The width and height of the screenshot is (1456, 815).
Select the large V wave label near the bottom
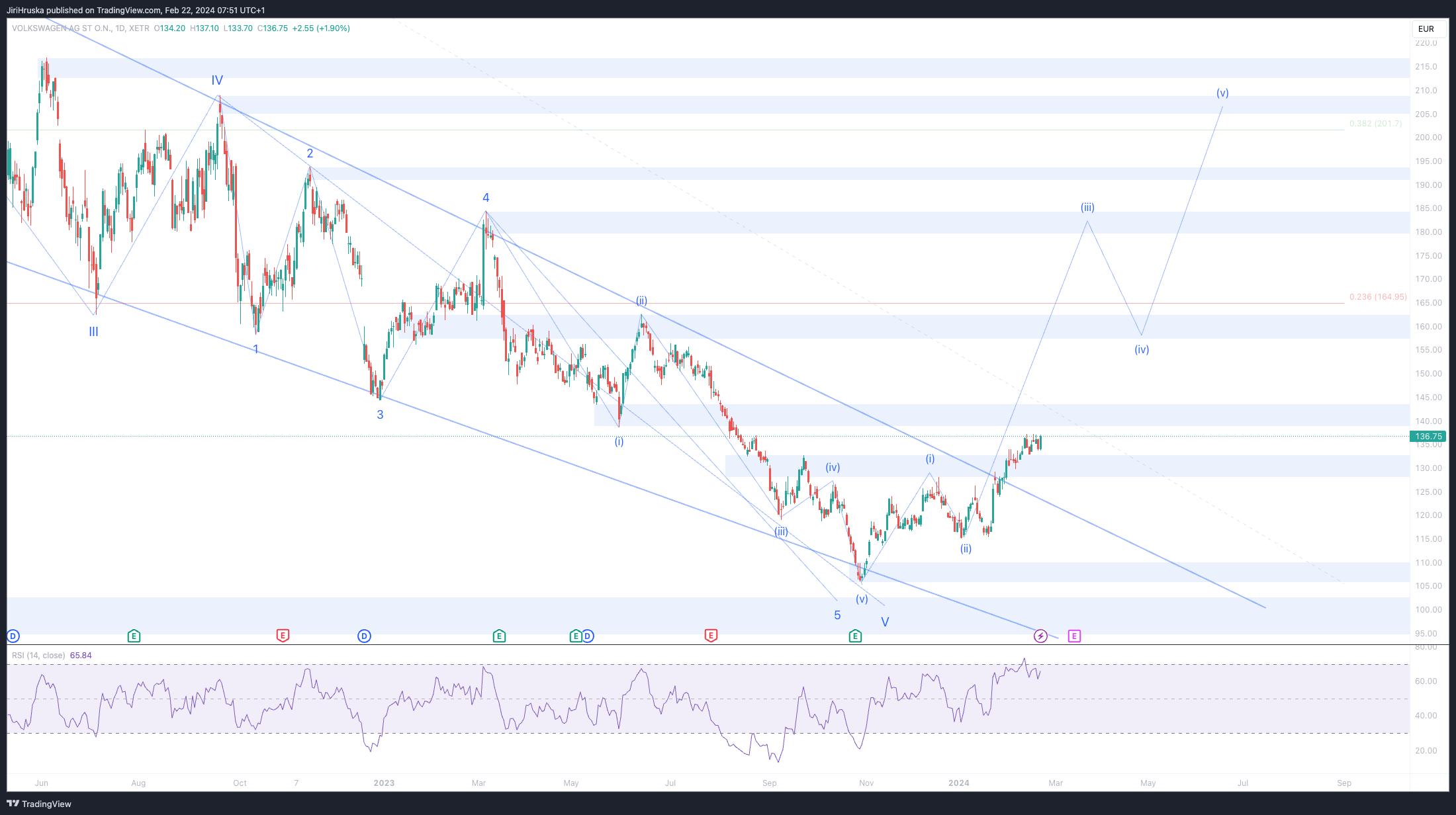(x=885, y=622)
